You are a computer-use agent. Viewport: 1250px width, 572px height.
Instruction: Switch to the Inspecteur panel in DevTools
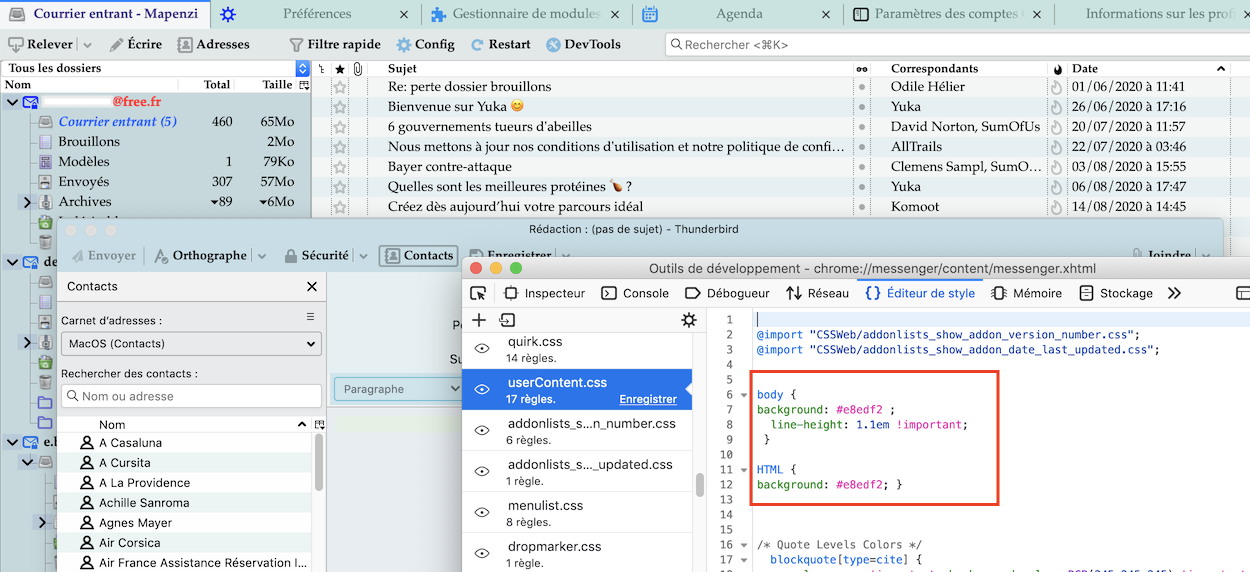tap(544, 293)
